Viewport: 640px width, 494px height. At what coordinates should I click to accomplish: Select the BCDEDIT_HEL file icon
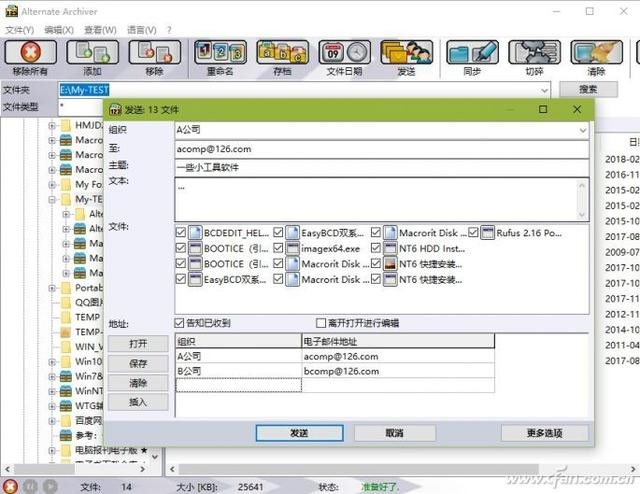195,233
